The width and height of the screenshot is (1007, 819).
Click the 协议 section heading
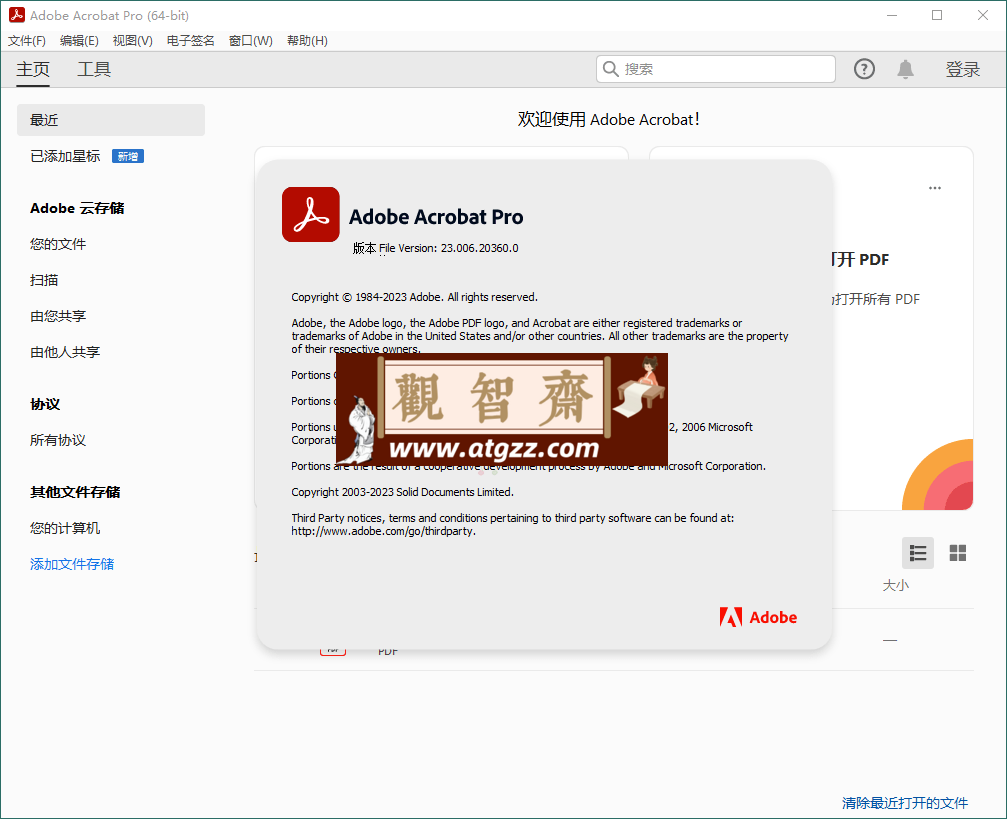45,404
